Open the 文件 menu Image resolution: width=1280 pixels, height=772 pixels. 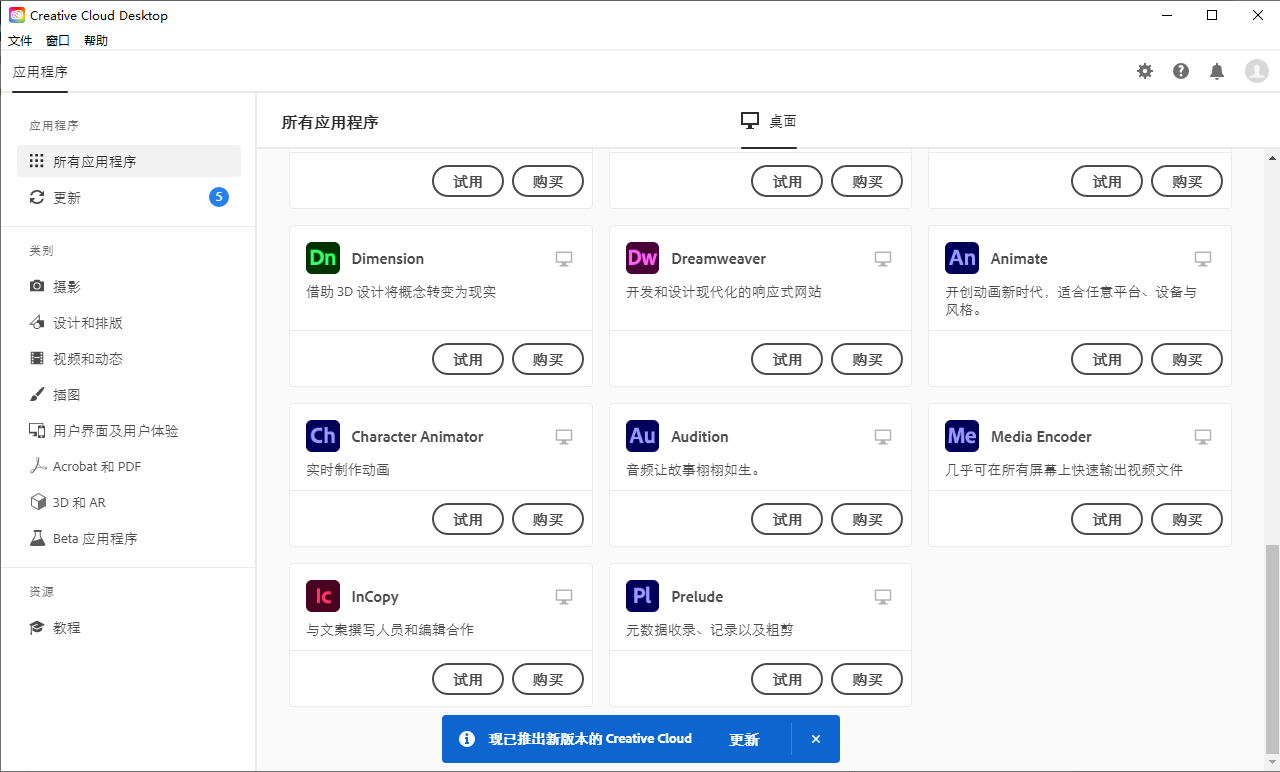click(x=20, y=41)
